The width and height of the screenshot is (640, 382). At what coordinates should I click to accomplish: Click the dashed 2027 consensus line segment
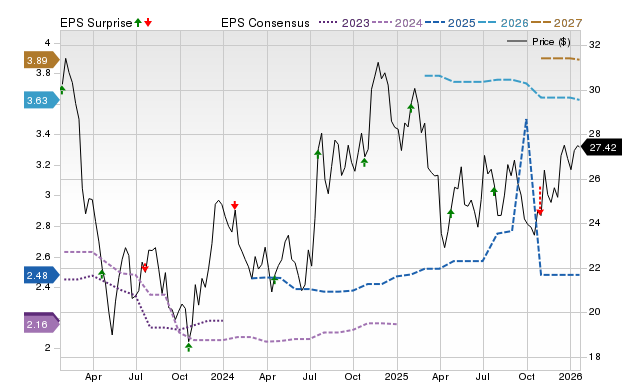[560, 59]
